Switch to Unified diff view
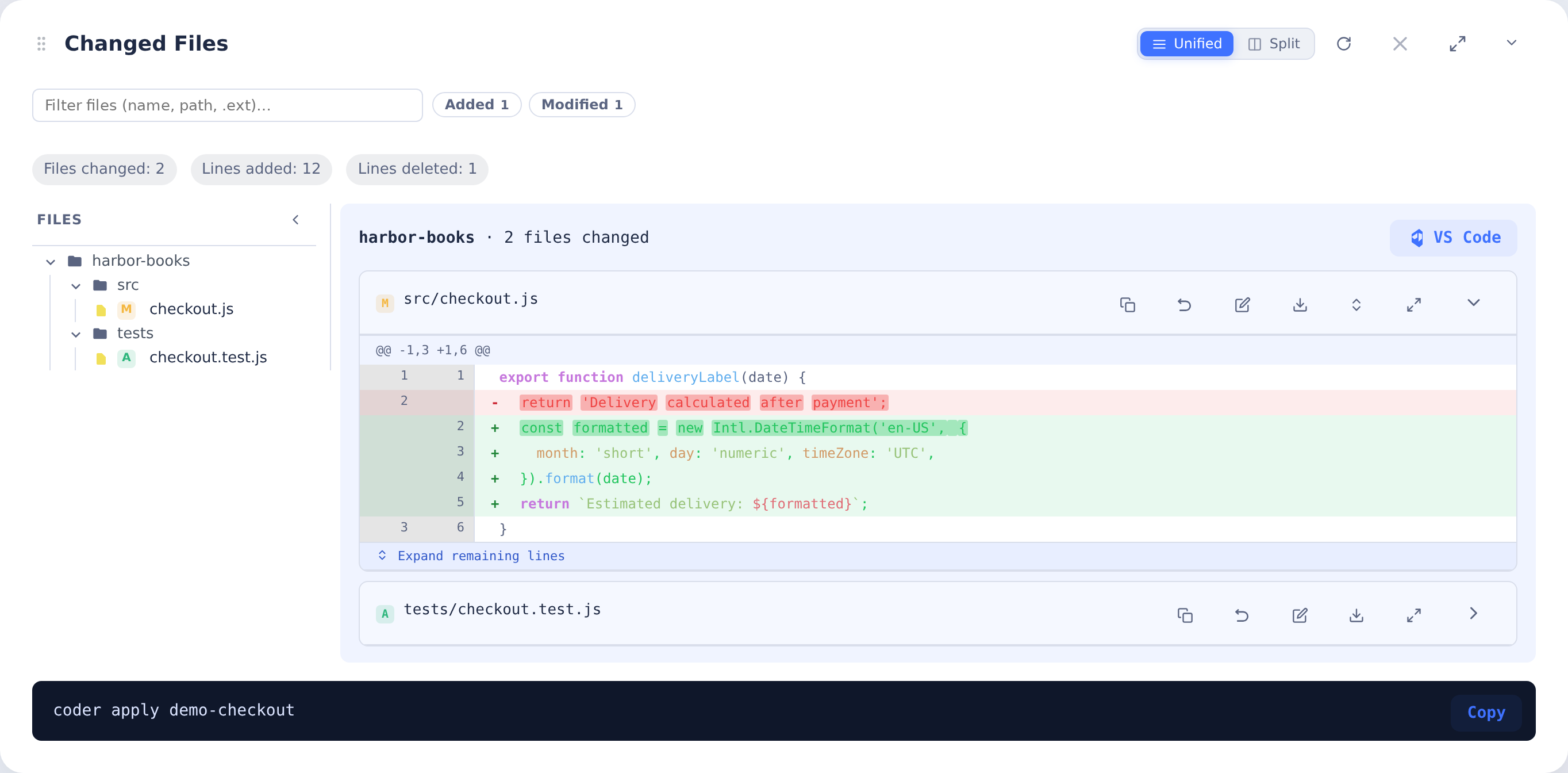This screenshot has height=773, width=1568. pyautogui.click(x=1186, y=44)
